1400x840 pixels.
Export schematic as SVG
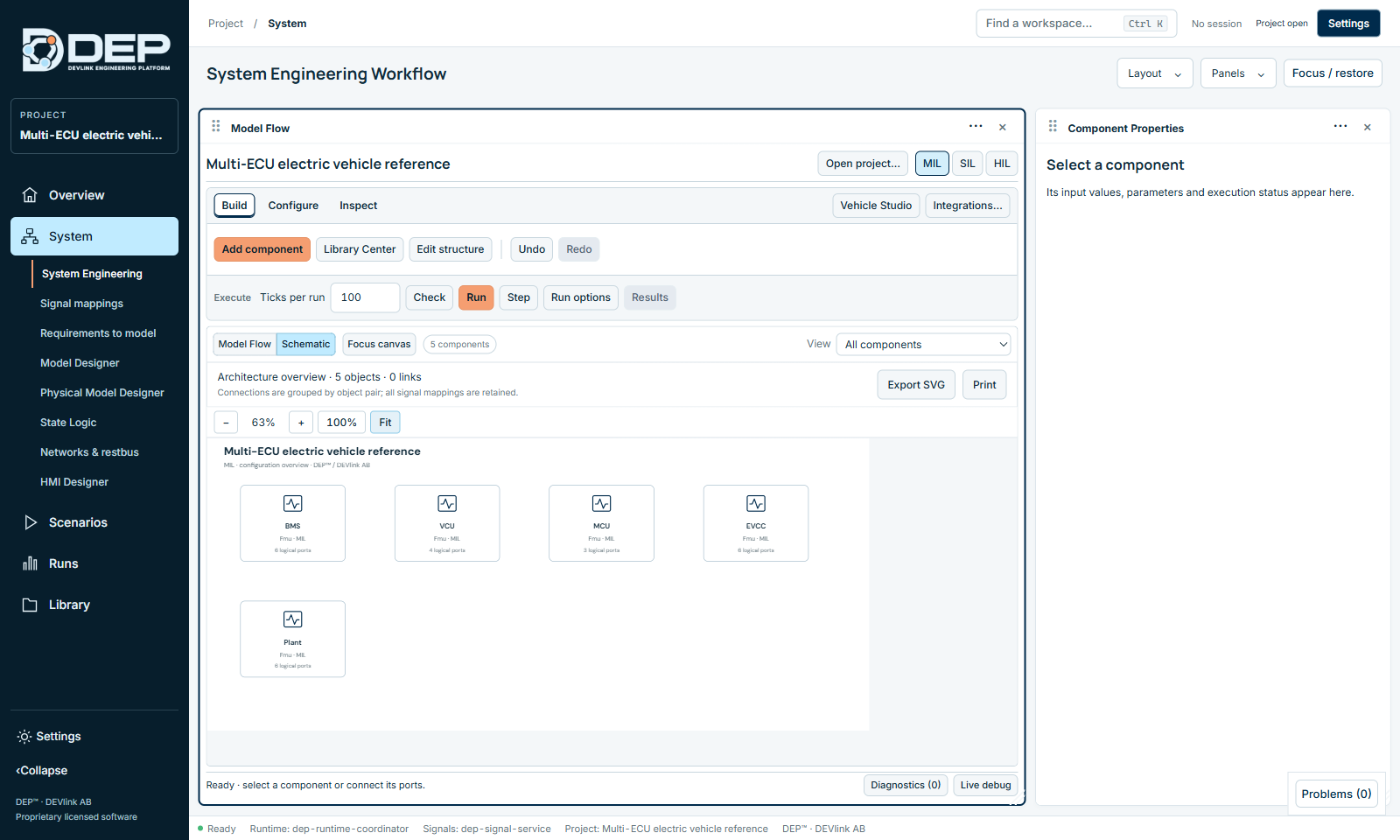tap(916, 385)
